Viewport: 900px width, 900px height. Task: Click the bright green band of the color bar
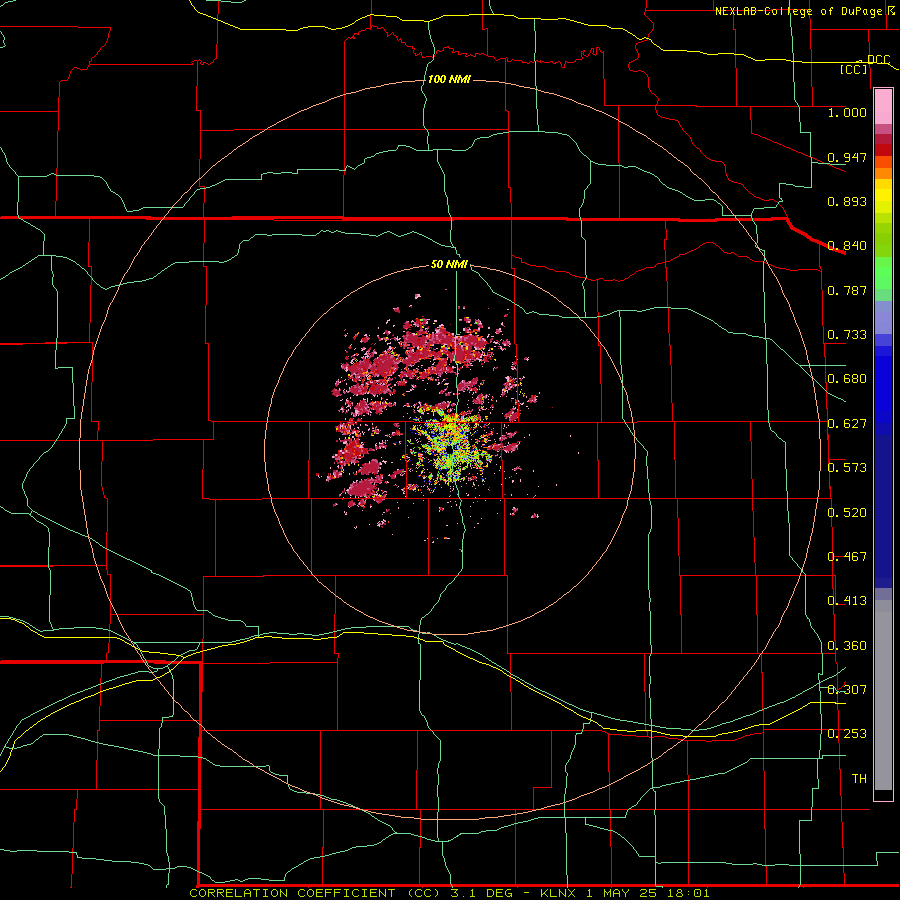tap(883, 273)
